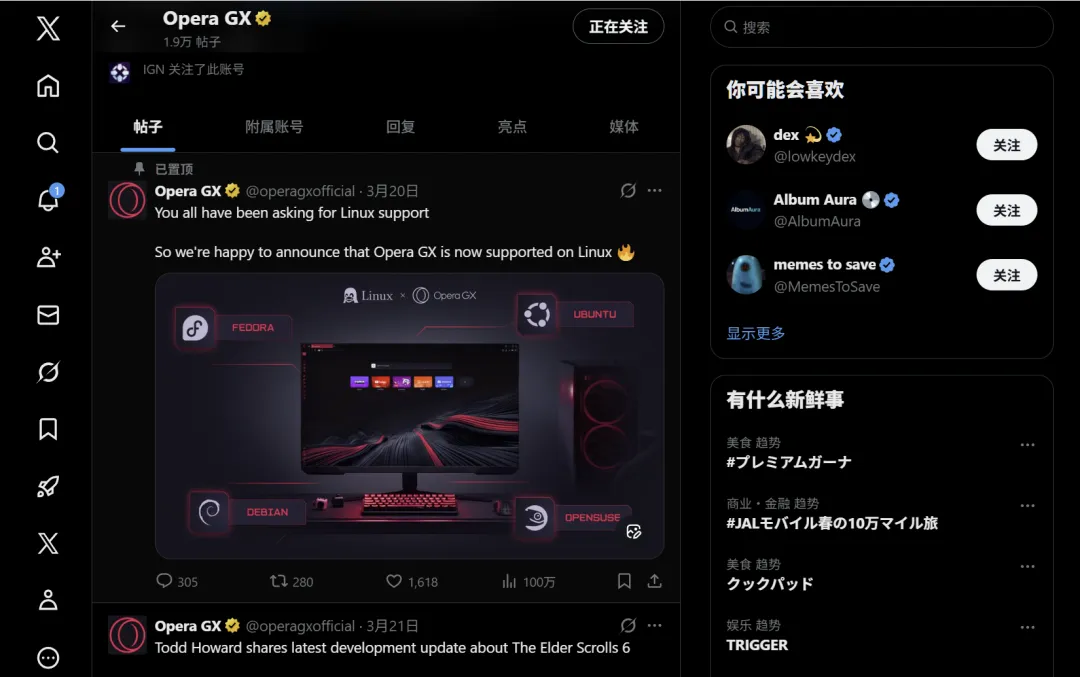Open the sidebar More circle menu
Viewport: 1080px width, 677px height.
point(48,658)
